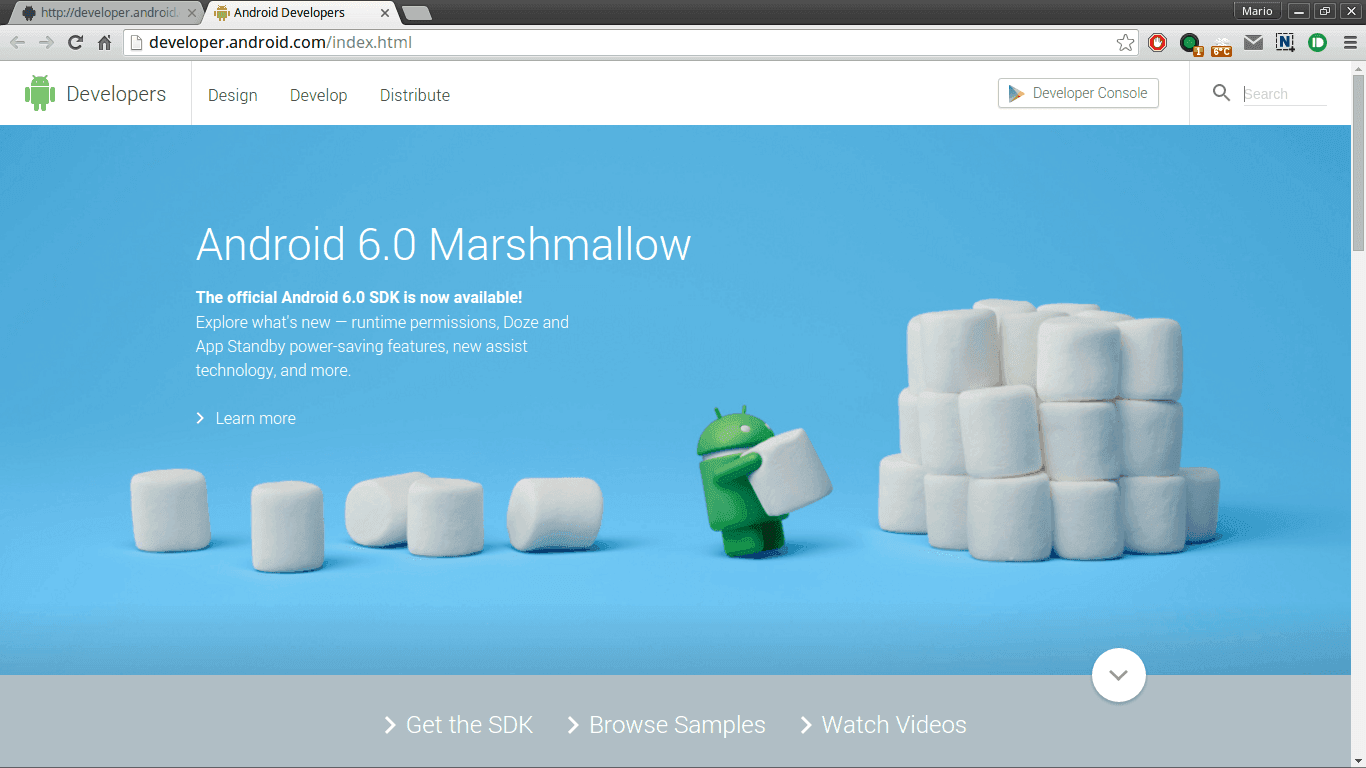Screen dimensions: 1366x768
Task: Click the scrollbar up arrow
Action: 1358,67
